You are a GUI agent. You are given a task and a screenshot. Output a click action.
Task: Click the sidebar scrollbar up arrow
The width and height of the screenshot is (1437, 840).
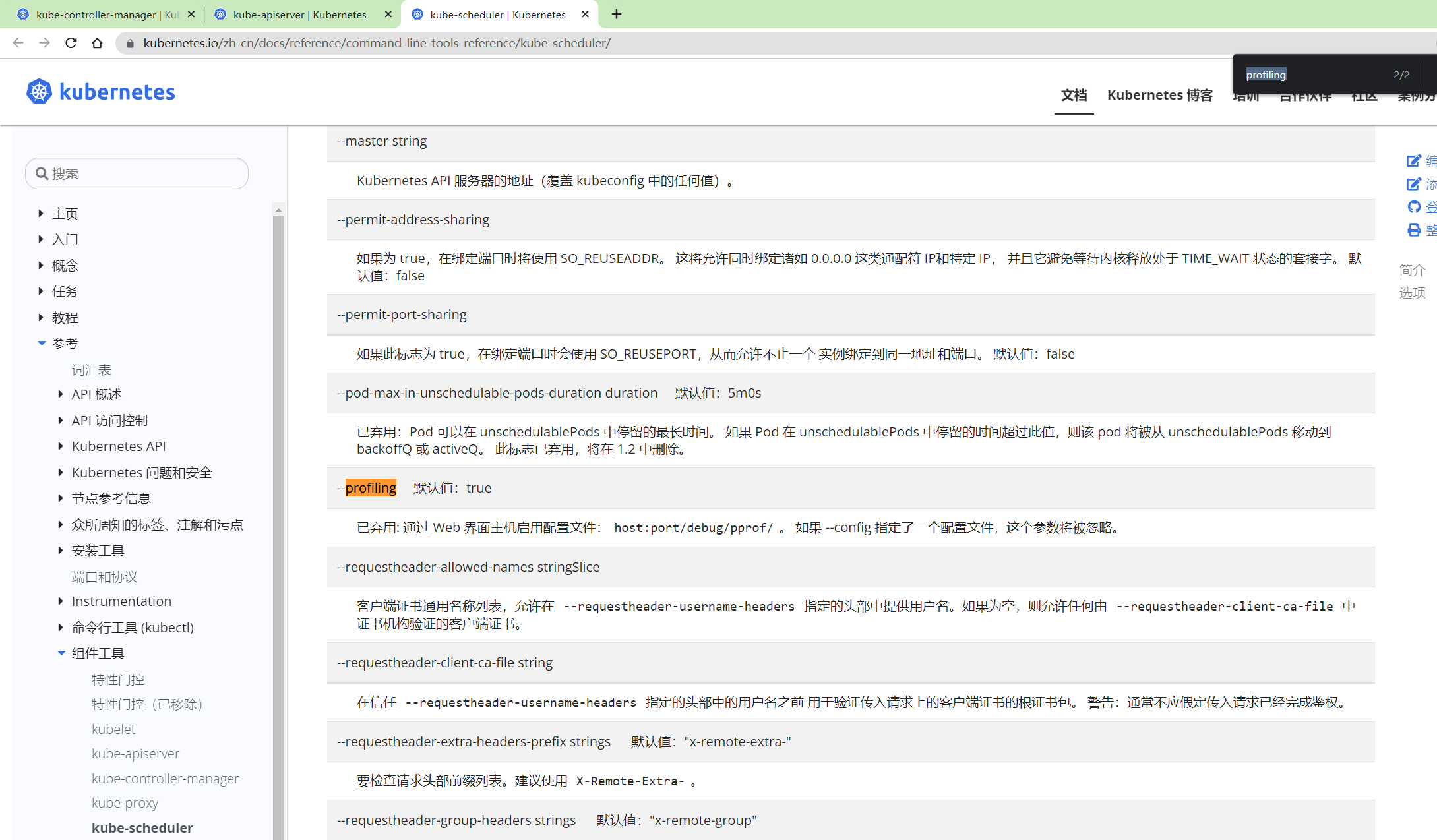tap(278, 210)
